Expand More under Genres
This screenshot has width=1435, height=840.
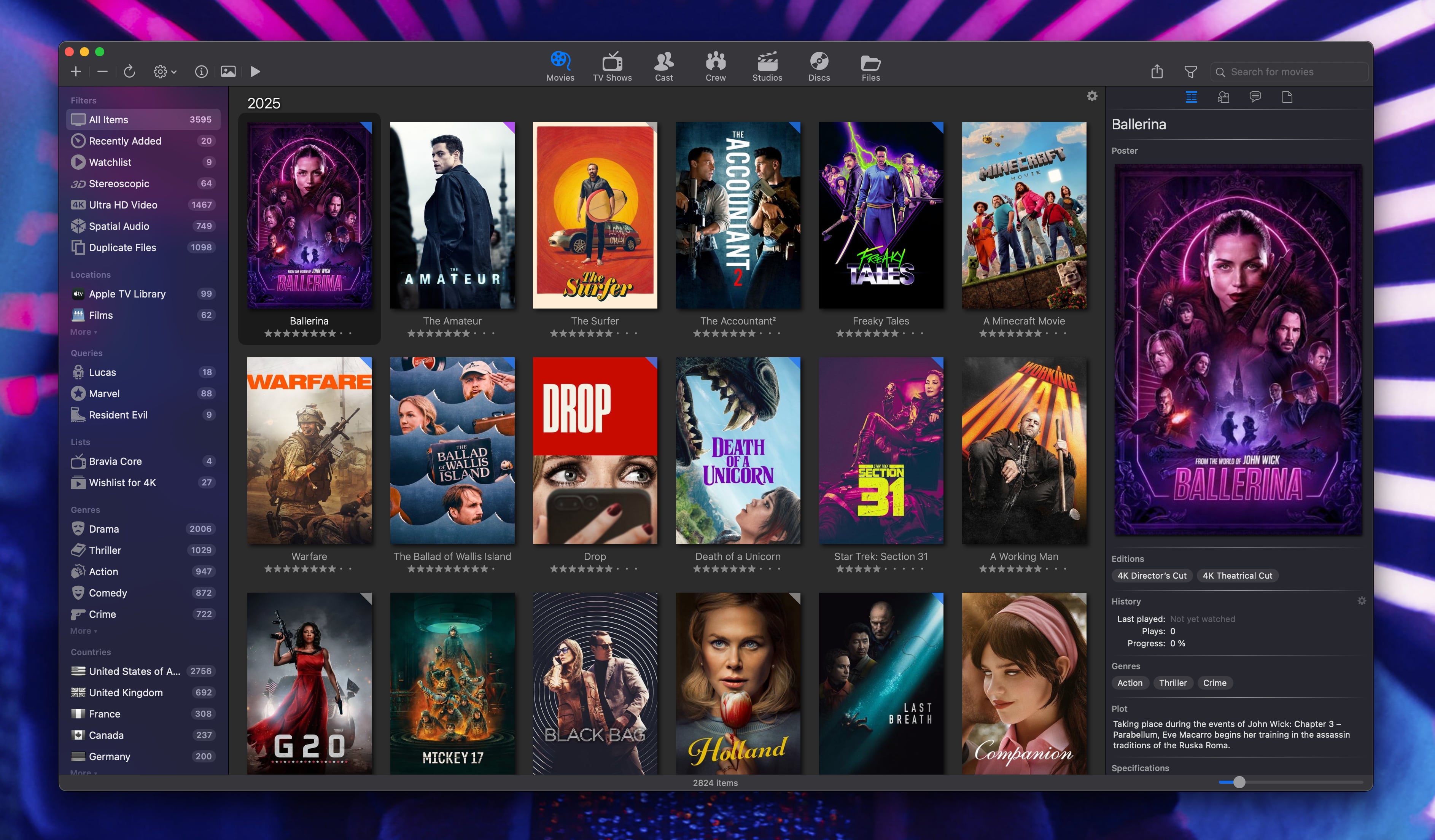[x=83, y=631]
